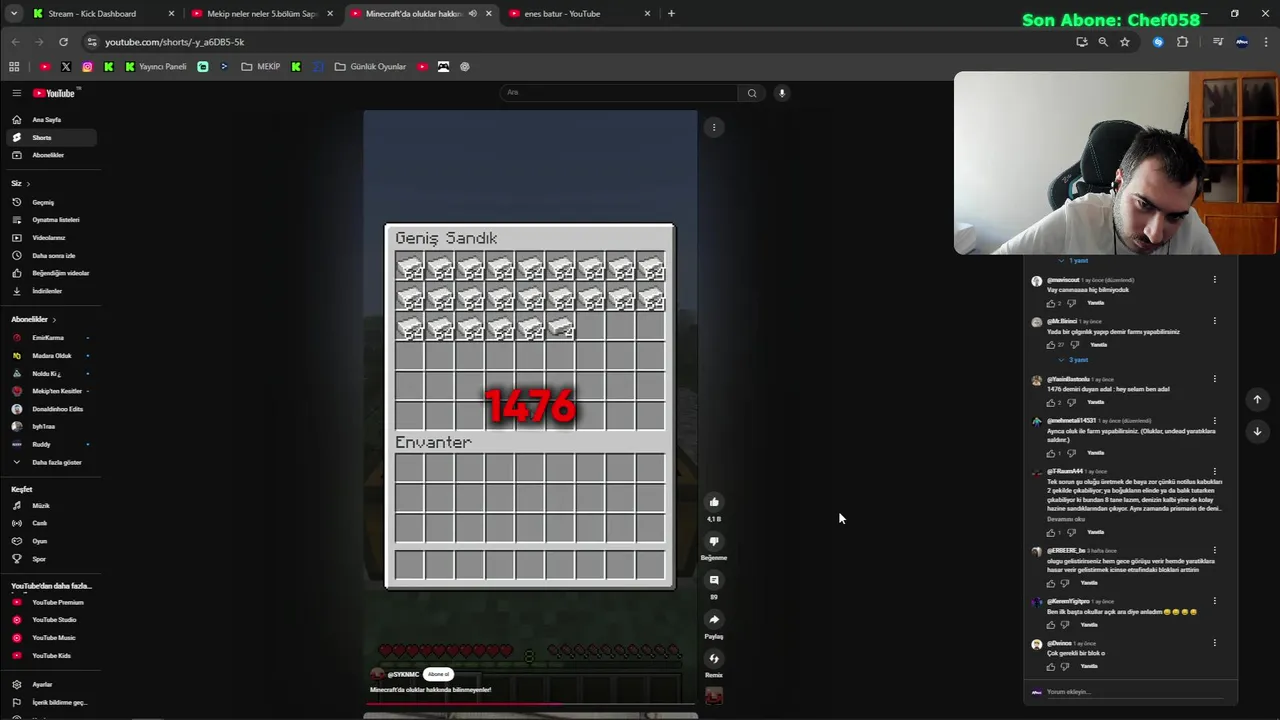Viewport: 1280px width, 720px height.
Task: Reply to the @Mr.Birinci comment
Action: pos(1098,345)
